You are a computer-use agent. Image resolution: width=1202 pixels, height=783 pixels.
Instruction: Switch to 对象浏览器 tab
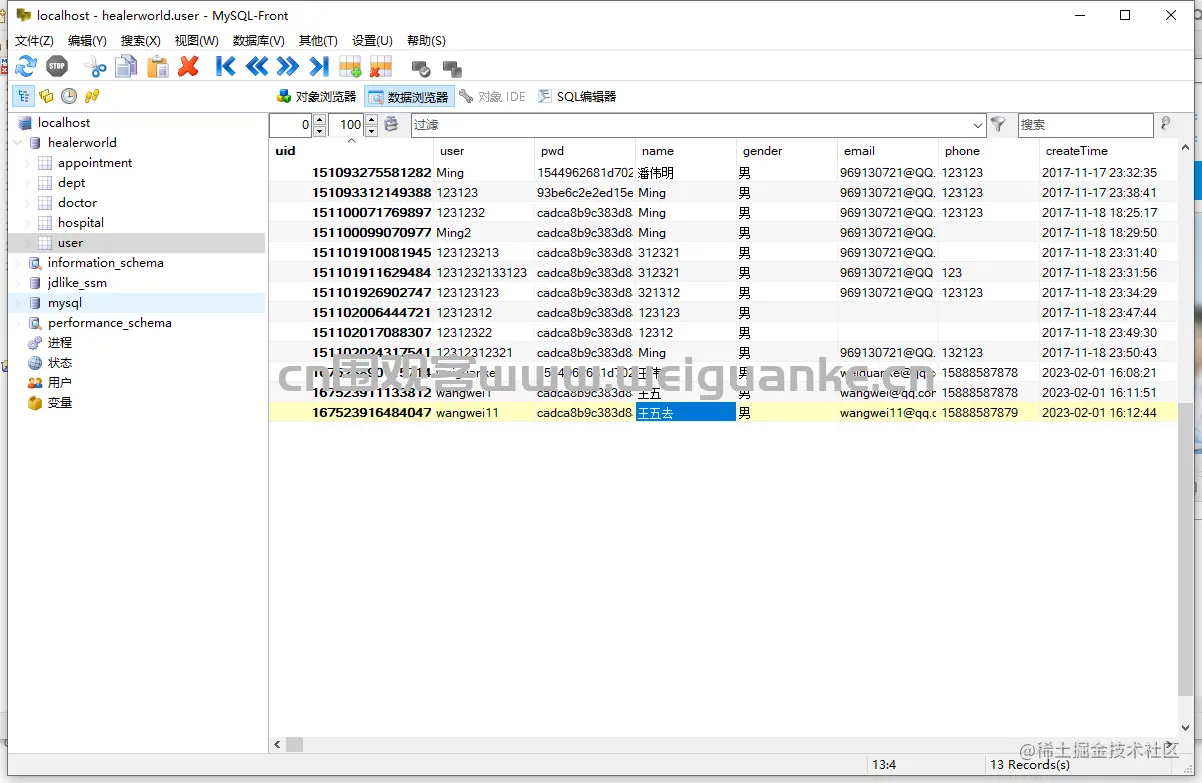316,97
